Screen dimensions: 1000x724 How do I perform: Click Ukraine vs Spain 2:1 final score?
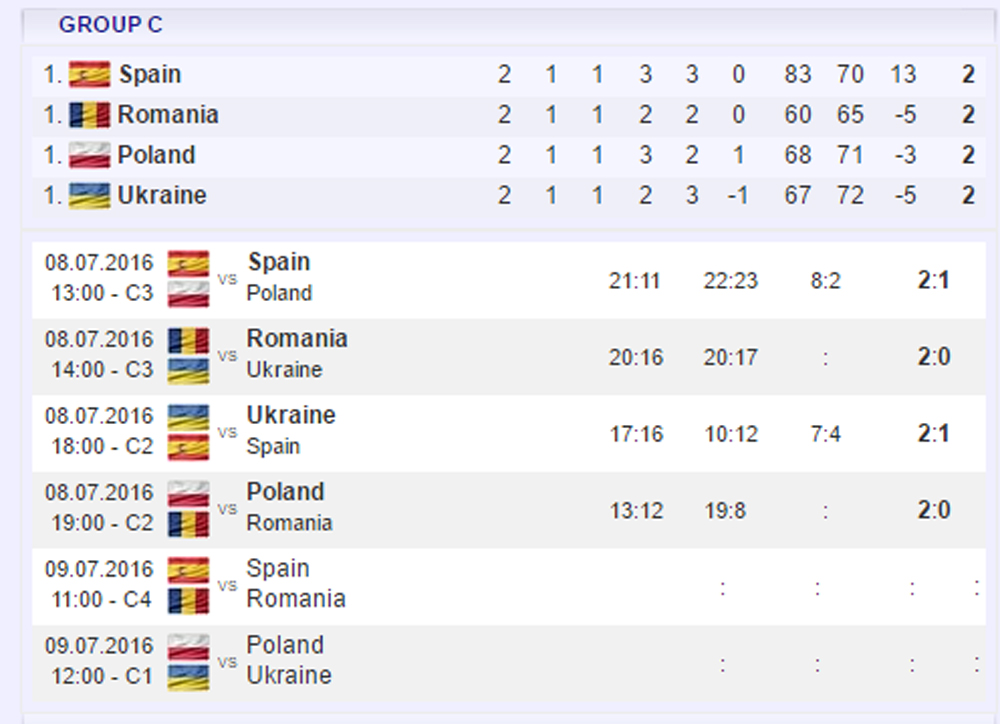[x=933, y=434]
